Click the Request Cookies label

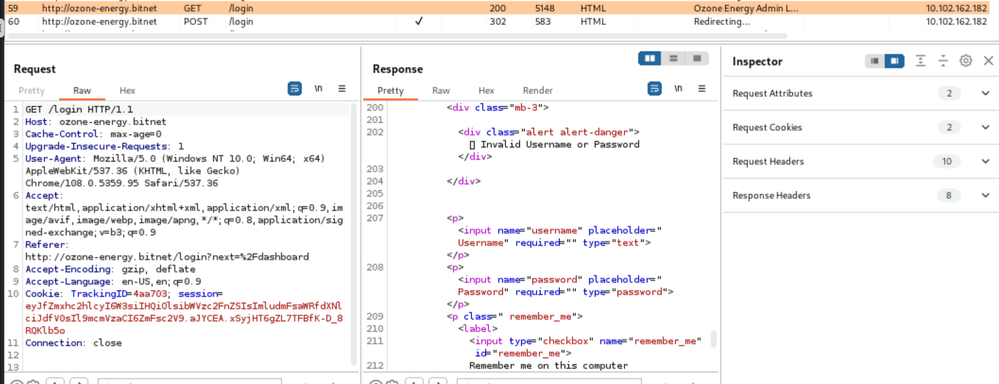767,127
